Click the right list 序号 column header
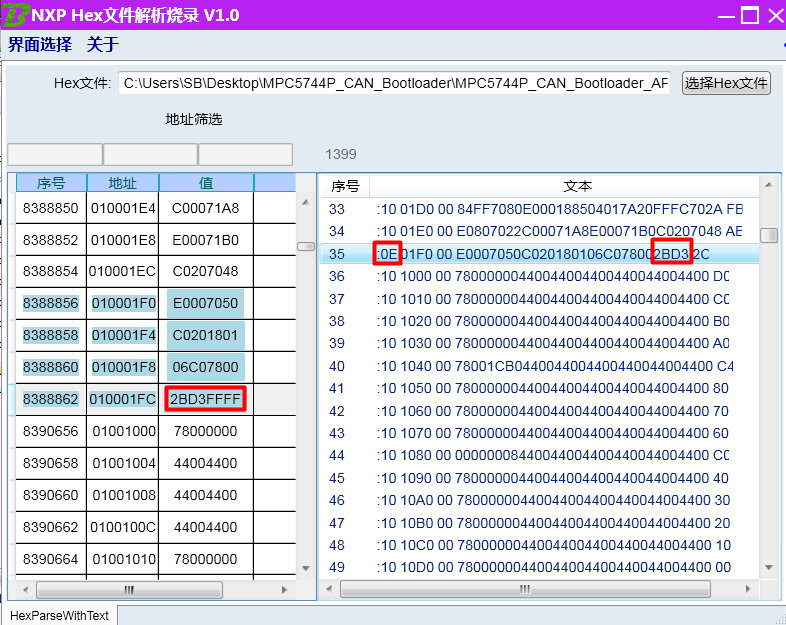This screenshot has height=625, width=786. 345,186
